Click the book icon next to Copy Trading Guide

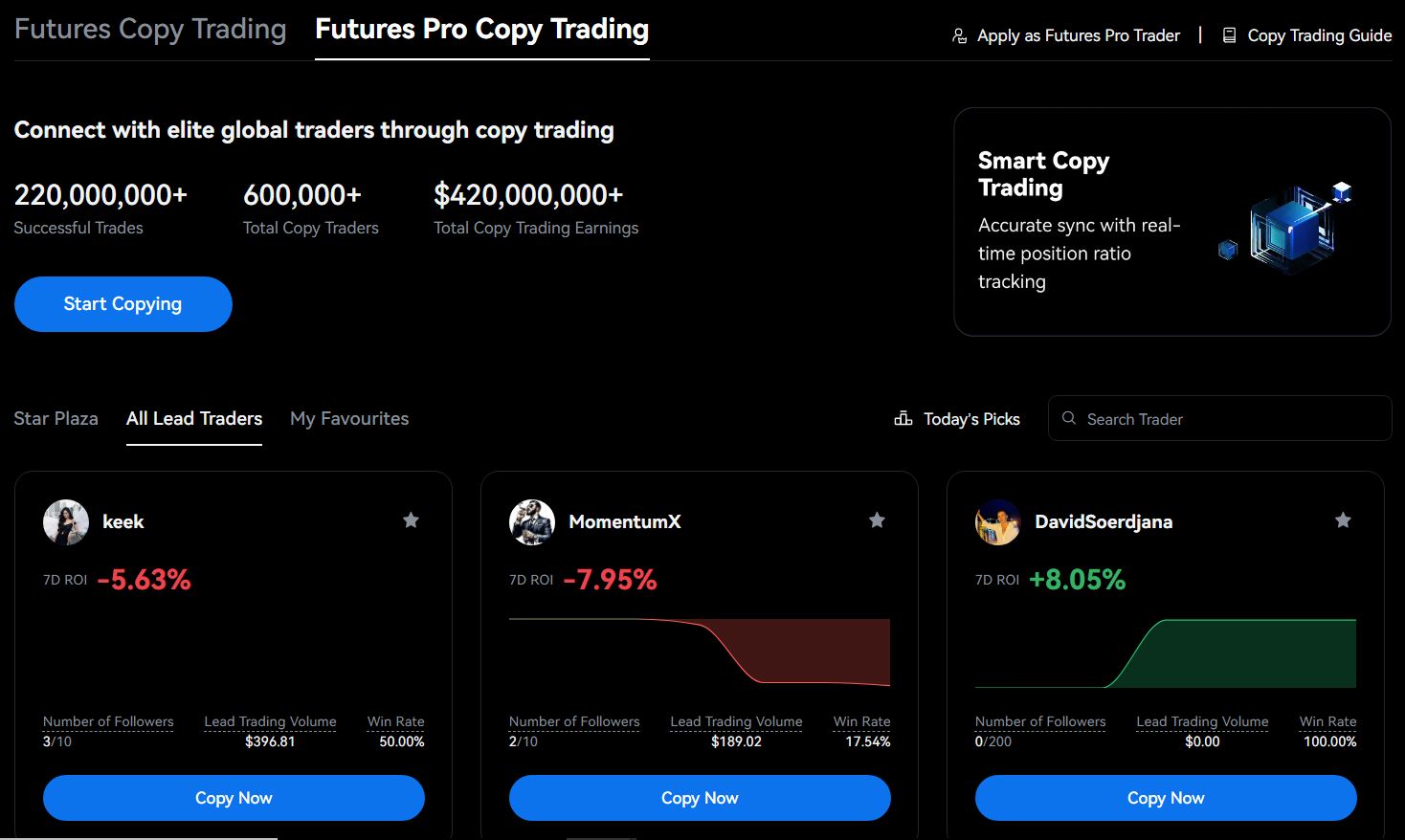coord(1226,34)
